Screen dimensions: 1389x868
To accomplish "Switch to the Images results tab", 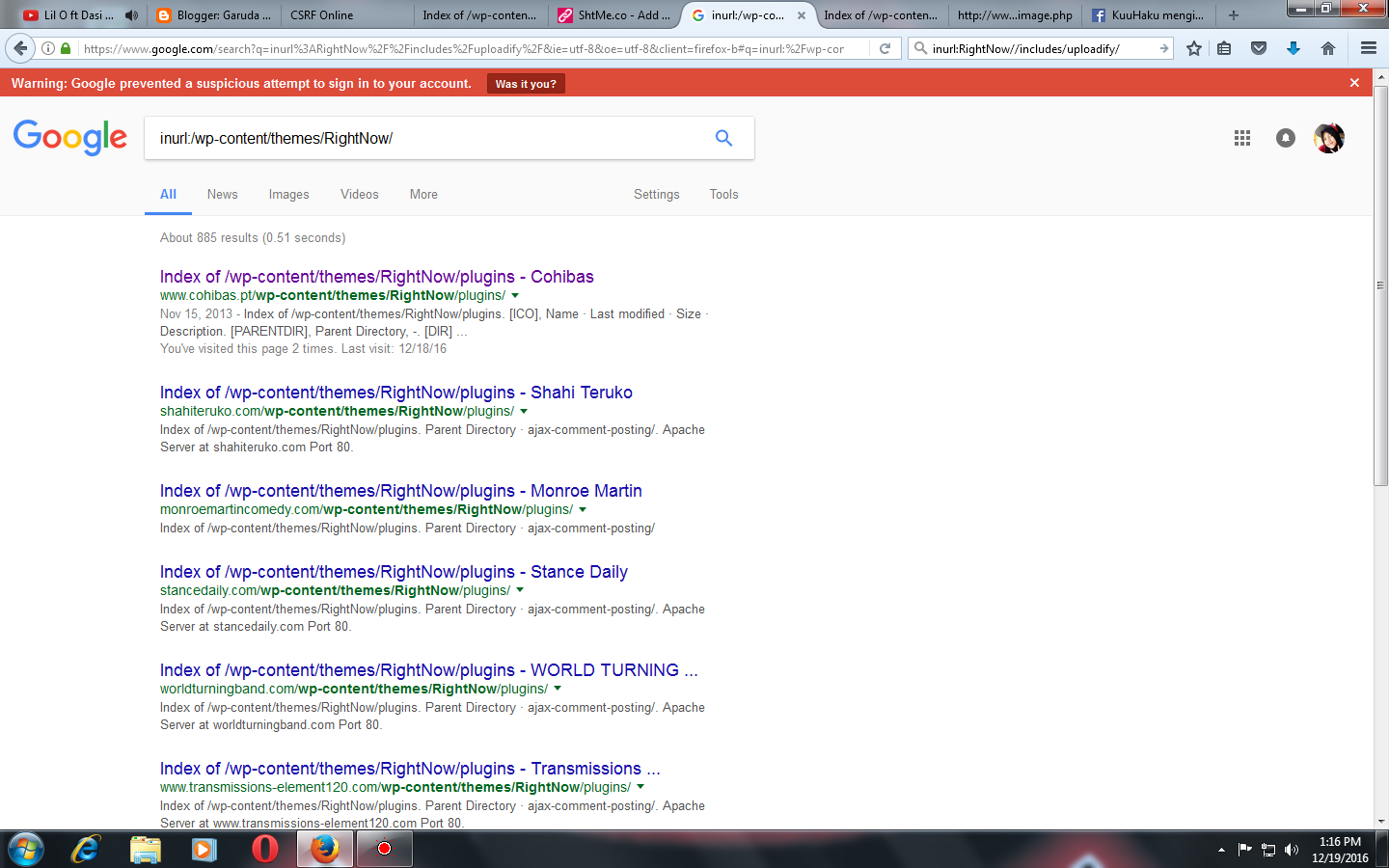I will click(x=288, y=194).
